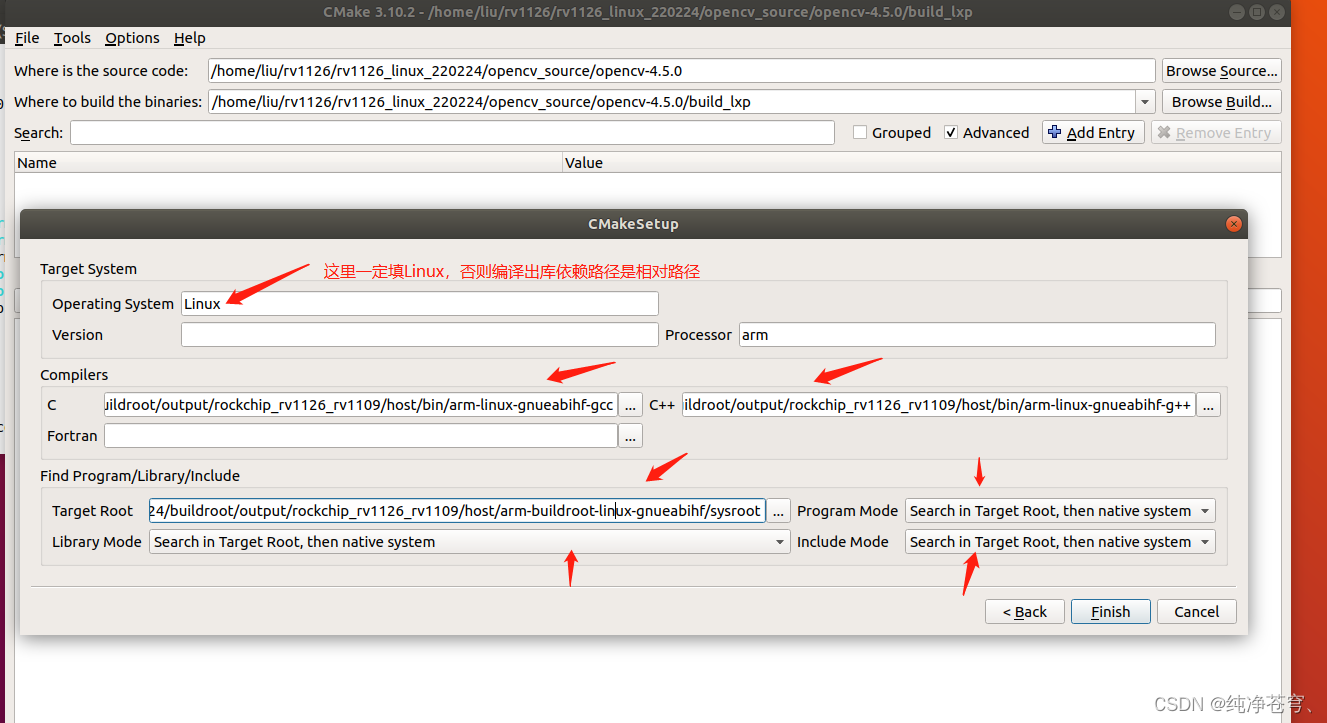Screen dimensions: 1327x723
Task: Click the Value column header
Action: [x=921, y=163]
